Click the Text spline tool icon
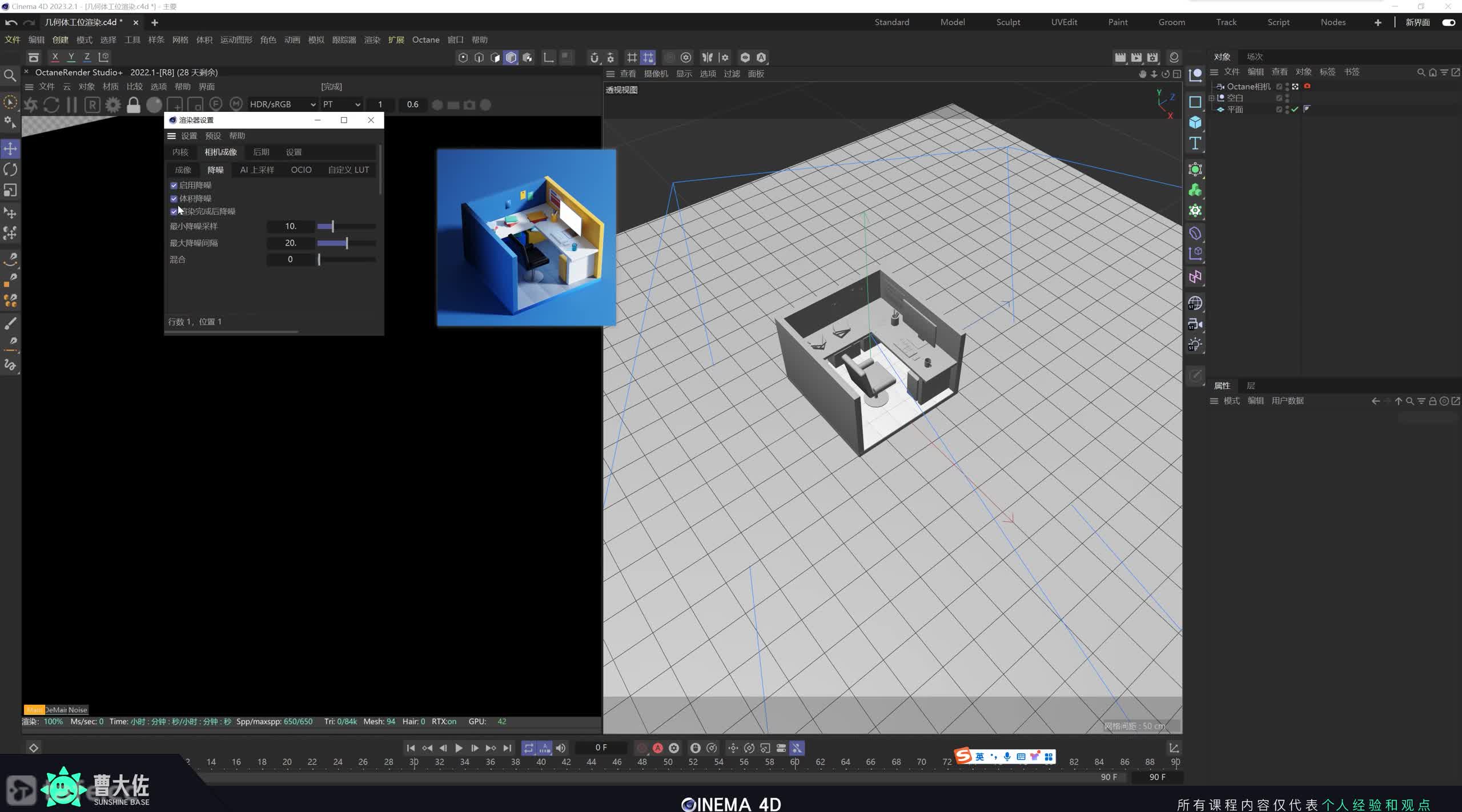Viewport: 1462px width, 812px height. coord(1195,143)
